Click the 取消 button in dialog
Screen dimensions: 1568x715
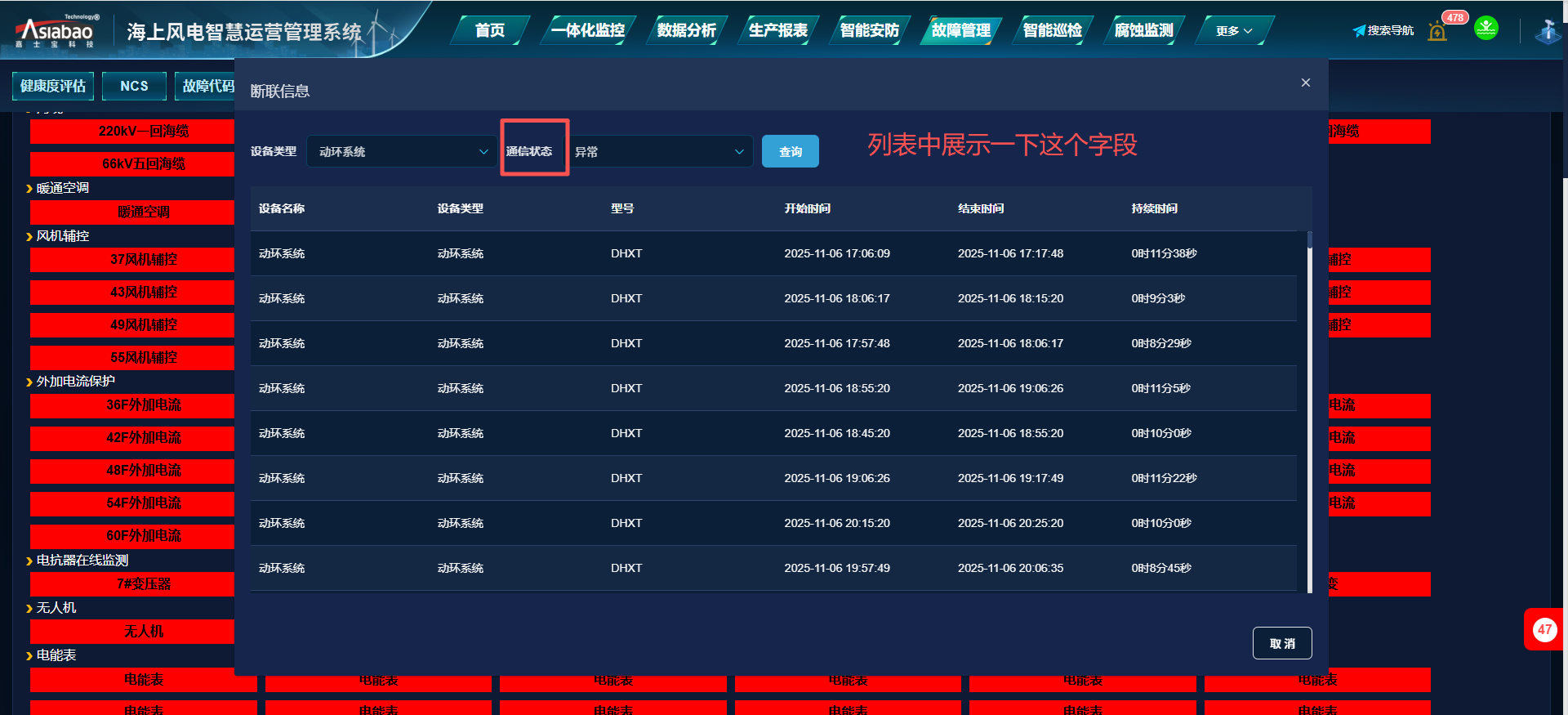pos(1281,643)
